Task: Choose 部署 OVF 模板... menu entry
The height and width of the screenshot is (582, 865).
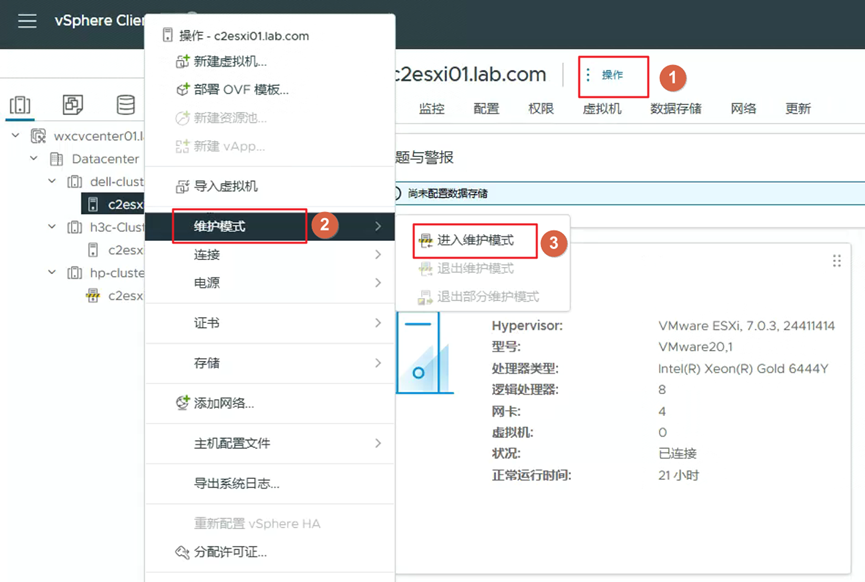Action: point(270,89)
